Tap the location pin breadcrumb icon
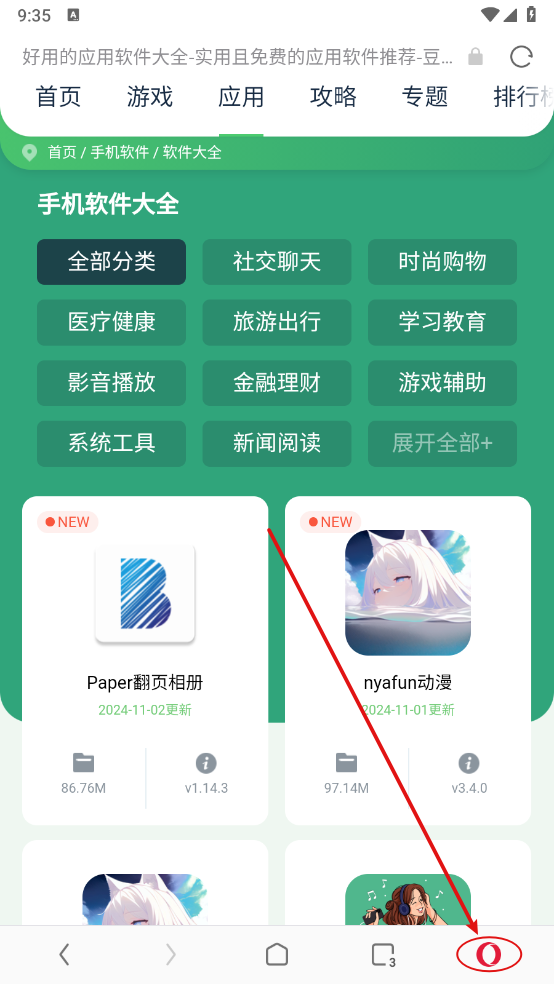This screenshot has width=554, height=984. [x=29, y=152]
